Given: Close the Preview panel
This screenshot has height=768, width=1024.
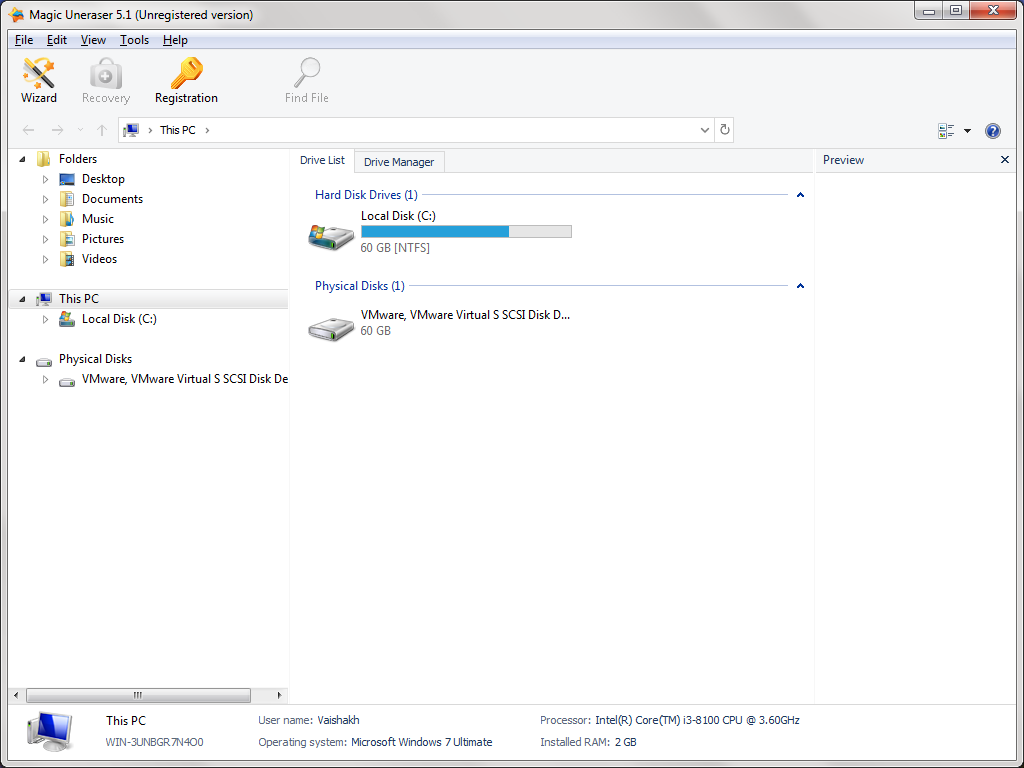Looking at the screenshot, I should 1005,160.
